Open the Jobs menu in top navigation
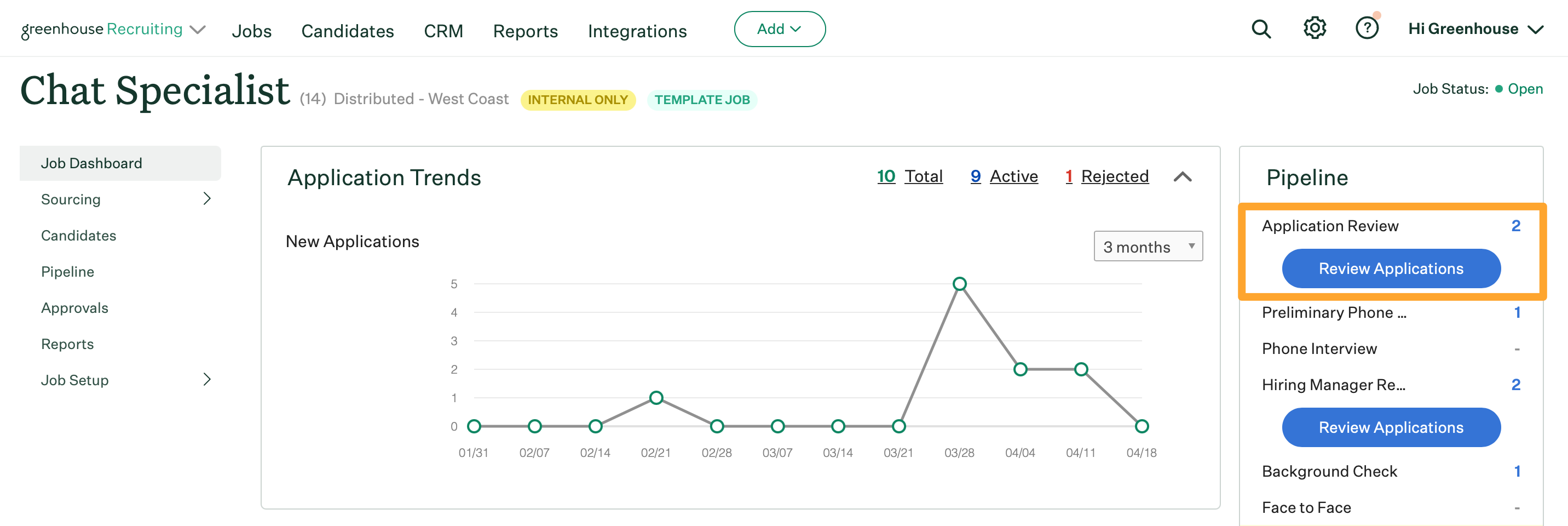 251,31
